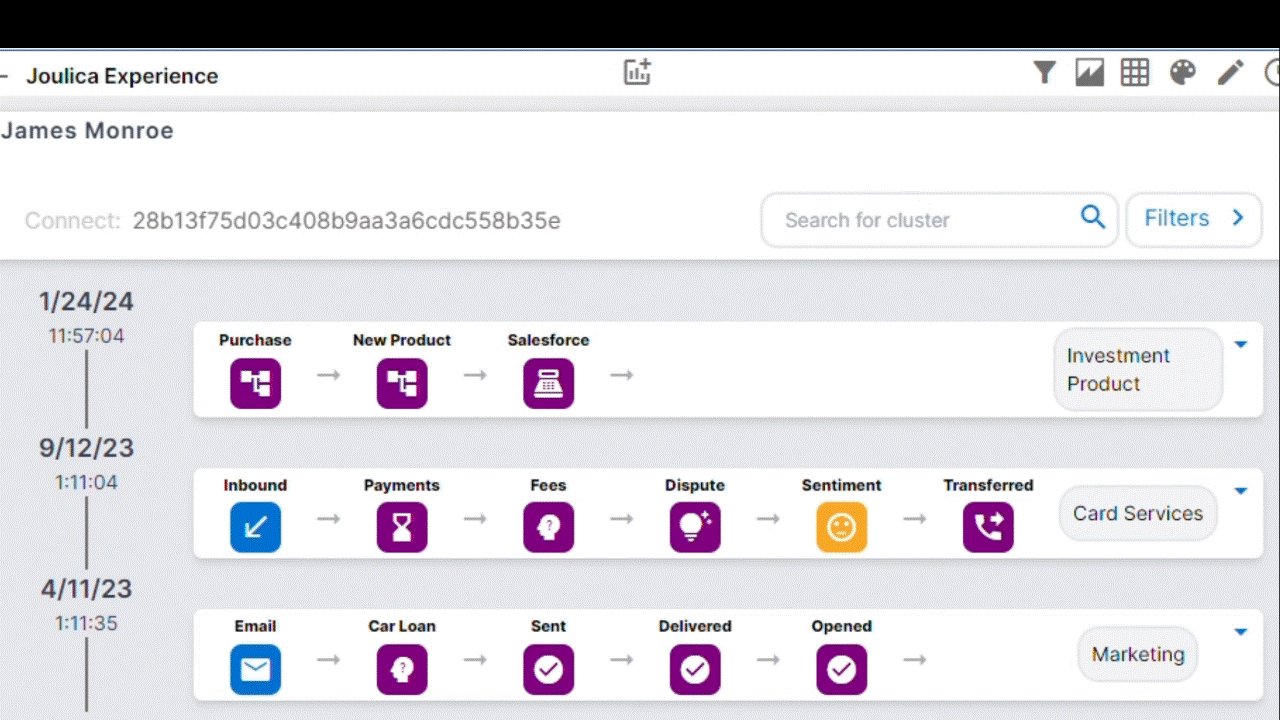Select the table grid view icon
Image resolution: width=1280 pixels, height=720 pixels.
(1135, 72)
